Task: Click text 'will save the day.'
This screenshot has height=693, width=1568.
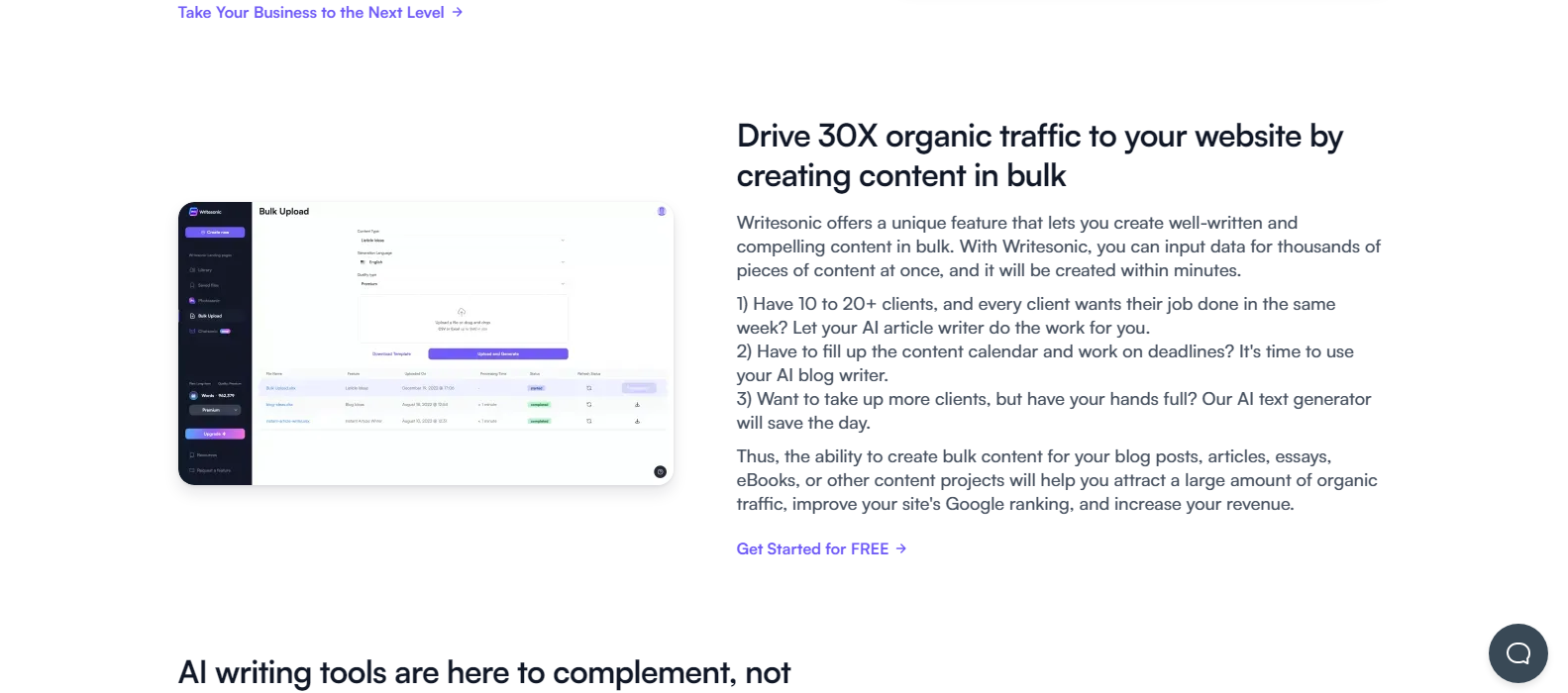Action: coord(802,423)
